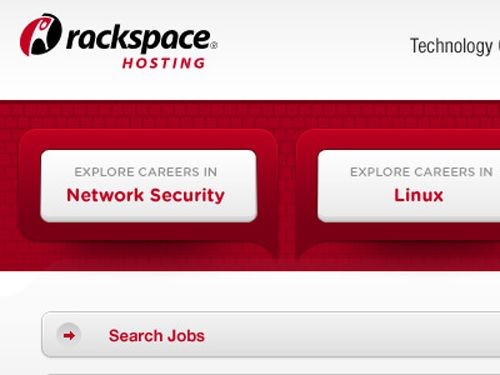Image resolution: width=500 pixels, height=375 pixels.
Task: Click red banner gap between the two bubbles
Action: coord(287,187)
